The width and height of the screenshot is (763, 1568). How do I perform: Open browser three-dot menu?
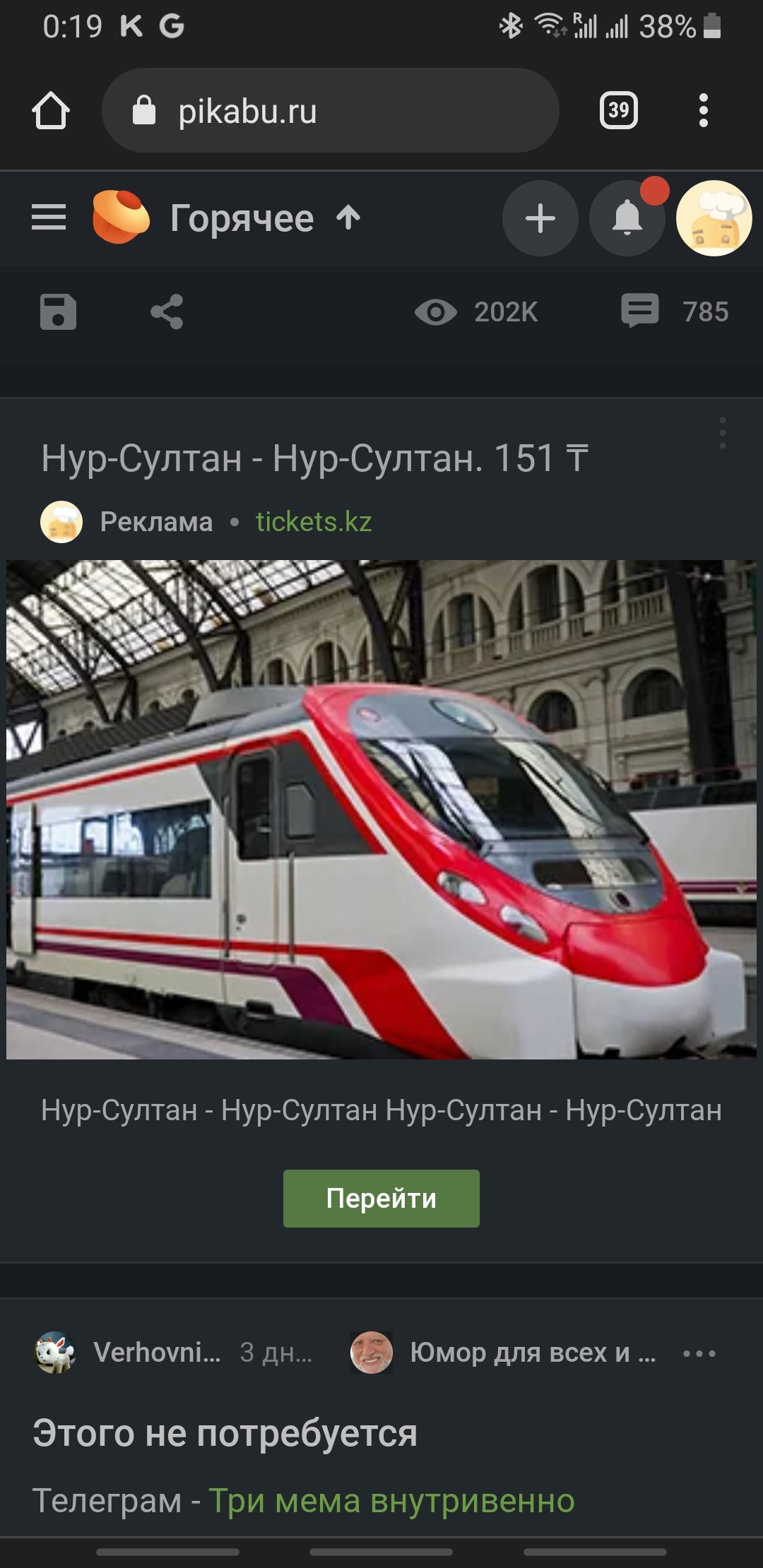click(x=703, y=111)
